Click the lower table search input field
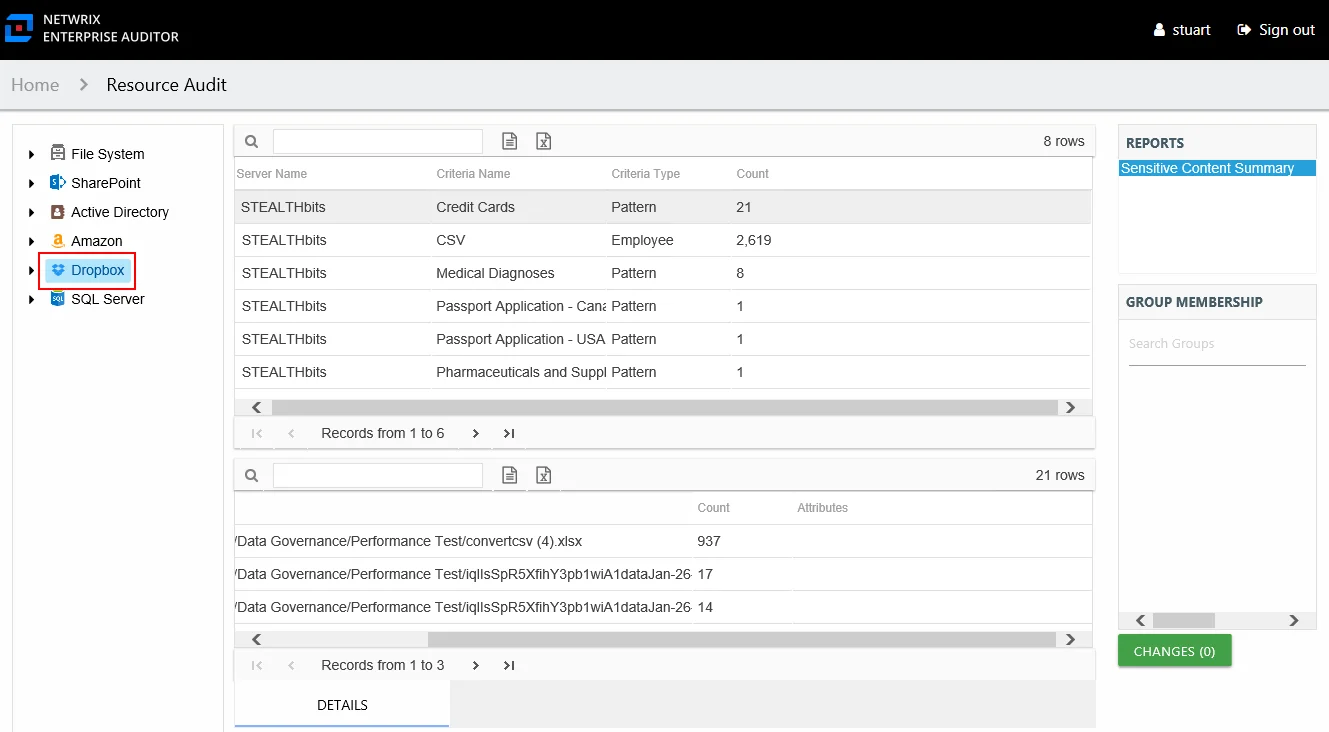The image size is (1329, 732). (378, 475)
